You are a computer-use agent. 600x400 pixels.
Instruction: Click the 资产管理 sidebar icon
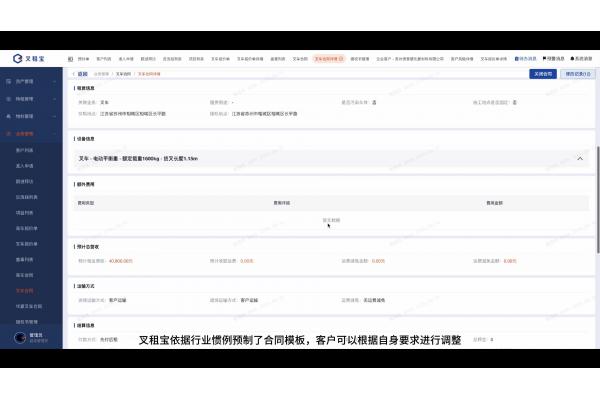pos(9,81)
